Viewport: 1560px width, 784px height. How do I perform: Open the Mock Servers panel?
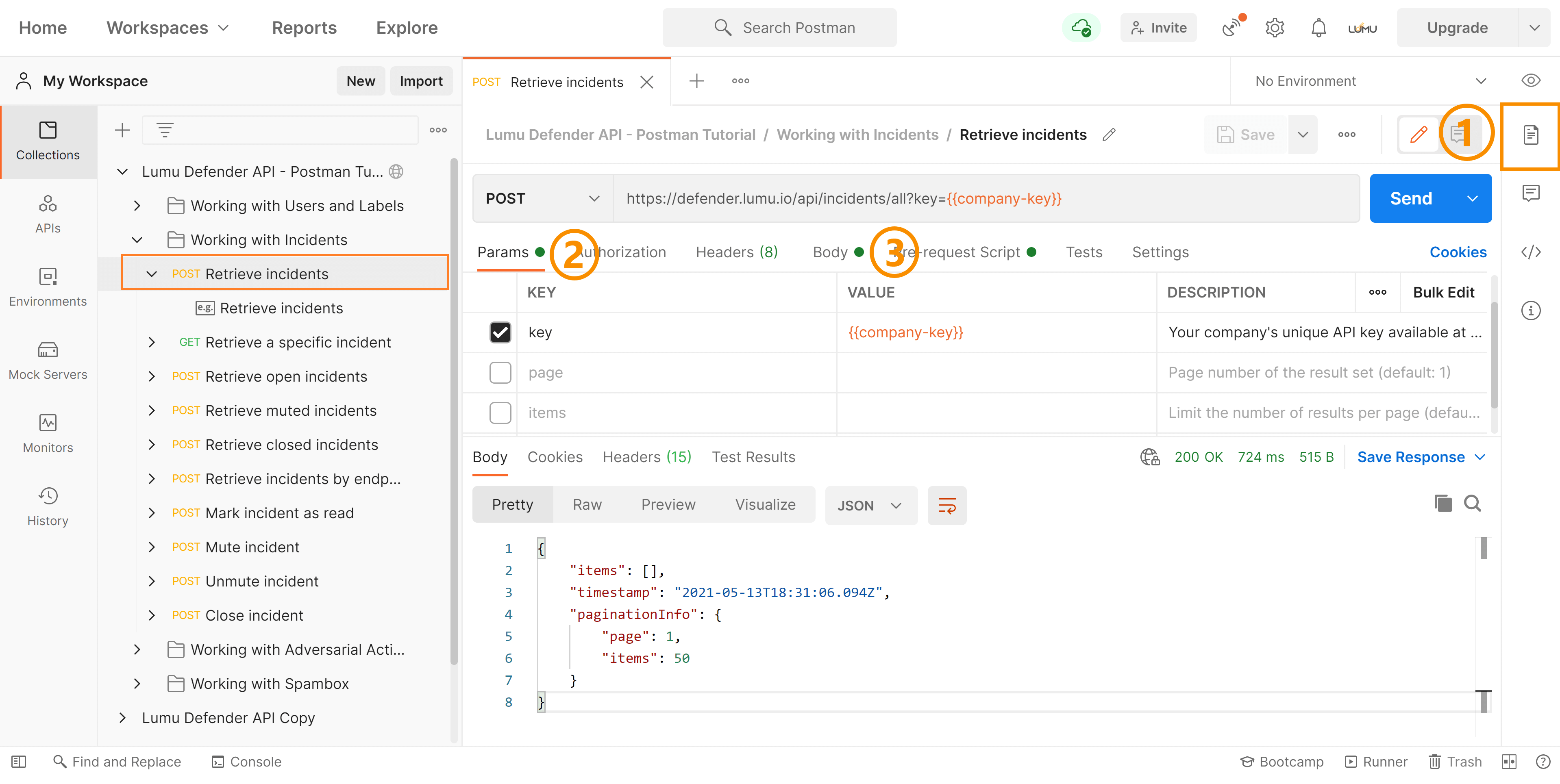[x=48, y=360]
